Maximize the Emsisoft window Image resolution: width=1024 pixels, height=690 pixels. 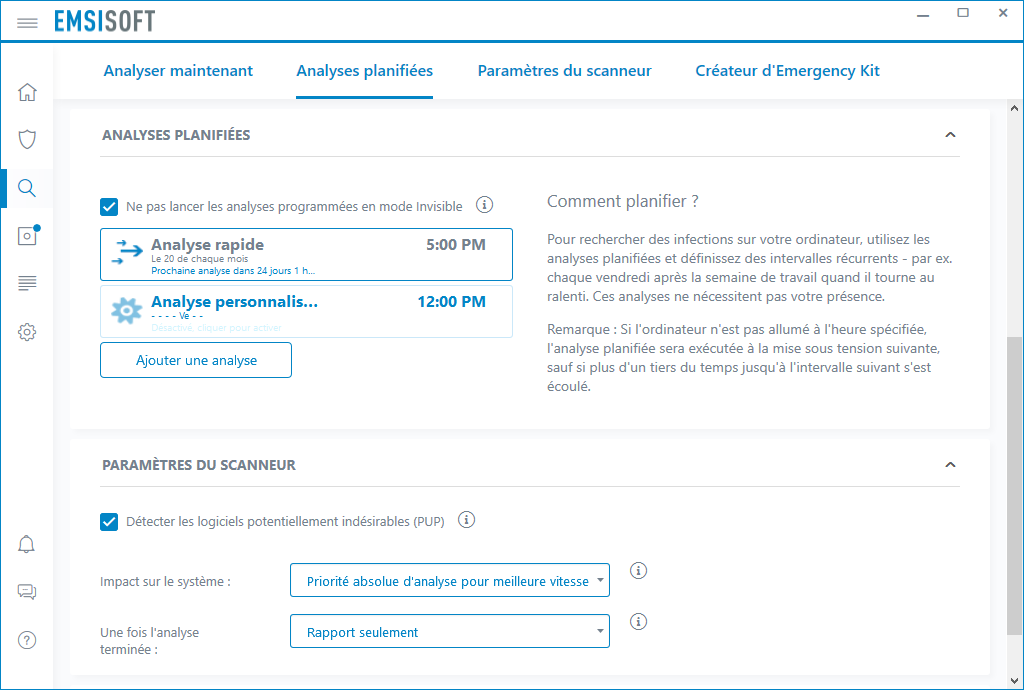[x=963, y=13]
